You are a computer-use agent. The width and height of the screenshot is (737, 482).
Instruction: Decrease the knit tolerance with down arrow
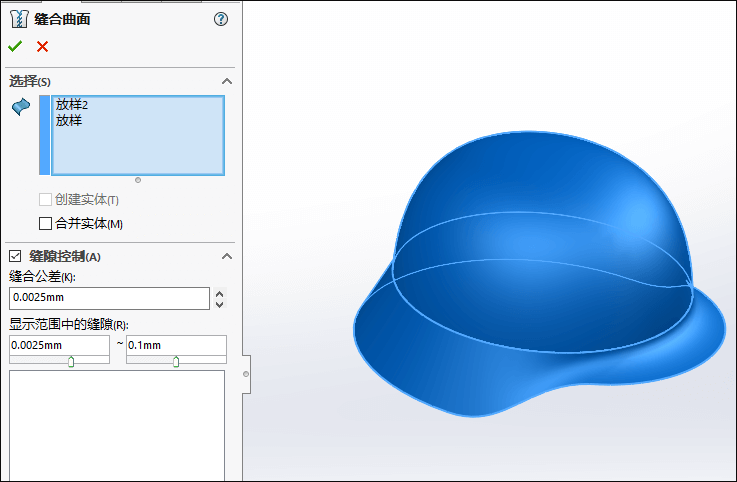pyautogui.click(x=220, y=304)
